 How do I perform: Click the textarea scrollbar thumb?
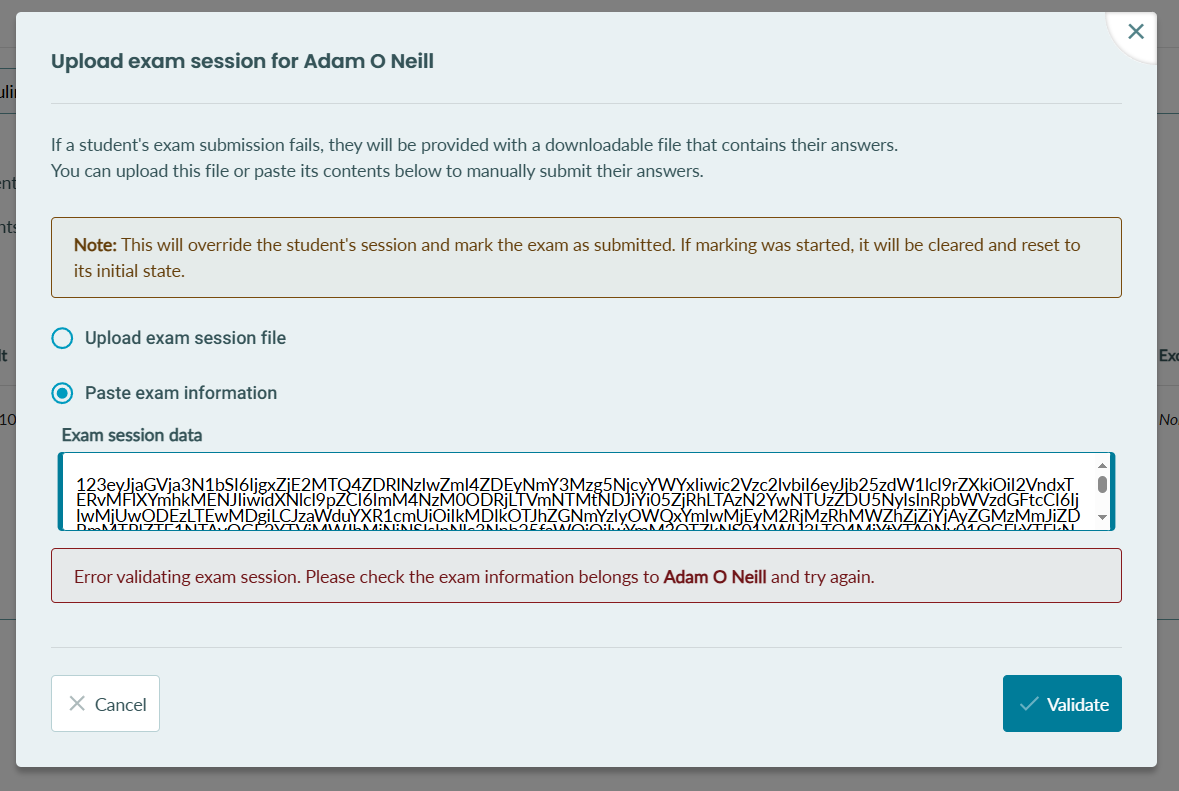click(1102, 484)
